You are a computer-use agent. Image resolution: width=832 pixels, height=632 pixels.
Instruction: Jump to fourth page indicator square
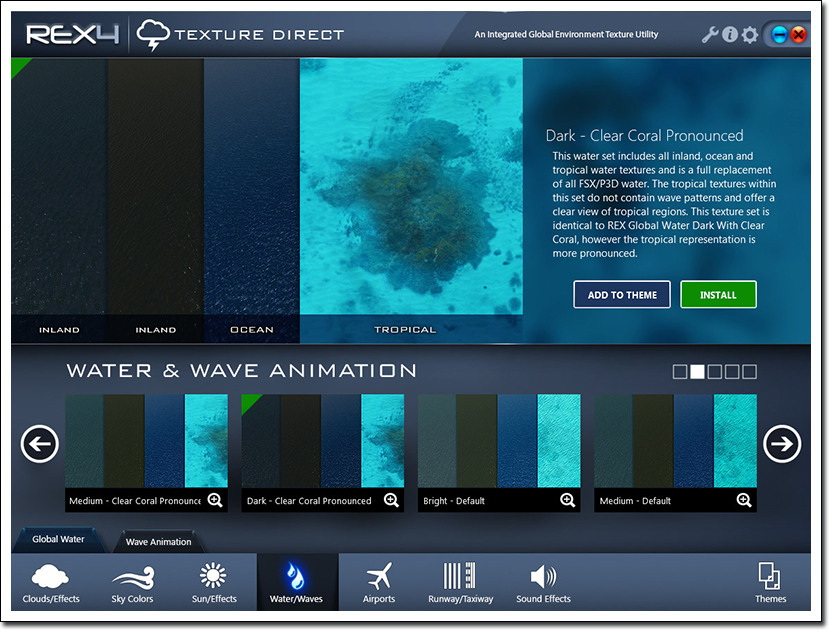point(732,372)
